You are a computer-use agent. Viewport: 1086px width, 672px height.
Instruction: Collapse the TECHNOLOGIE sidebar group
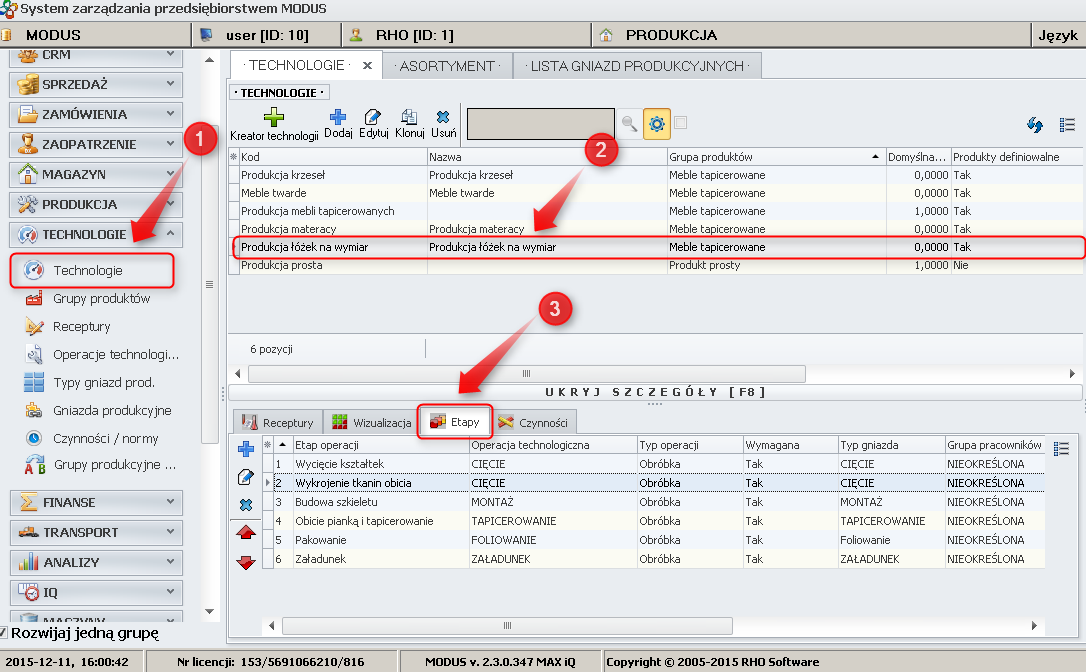tap(96, 235)
